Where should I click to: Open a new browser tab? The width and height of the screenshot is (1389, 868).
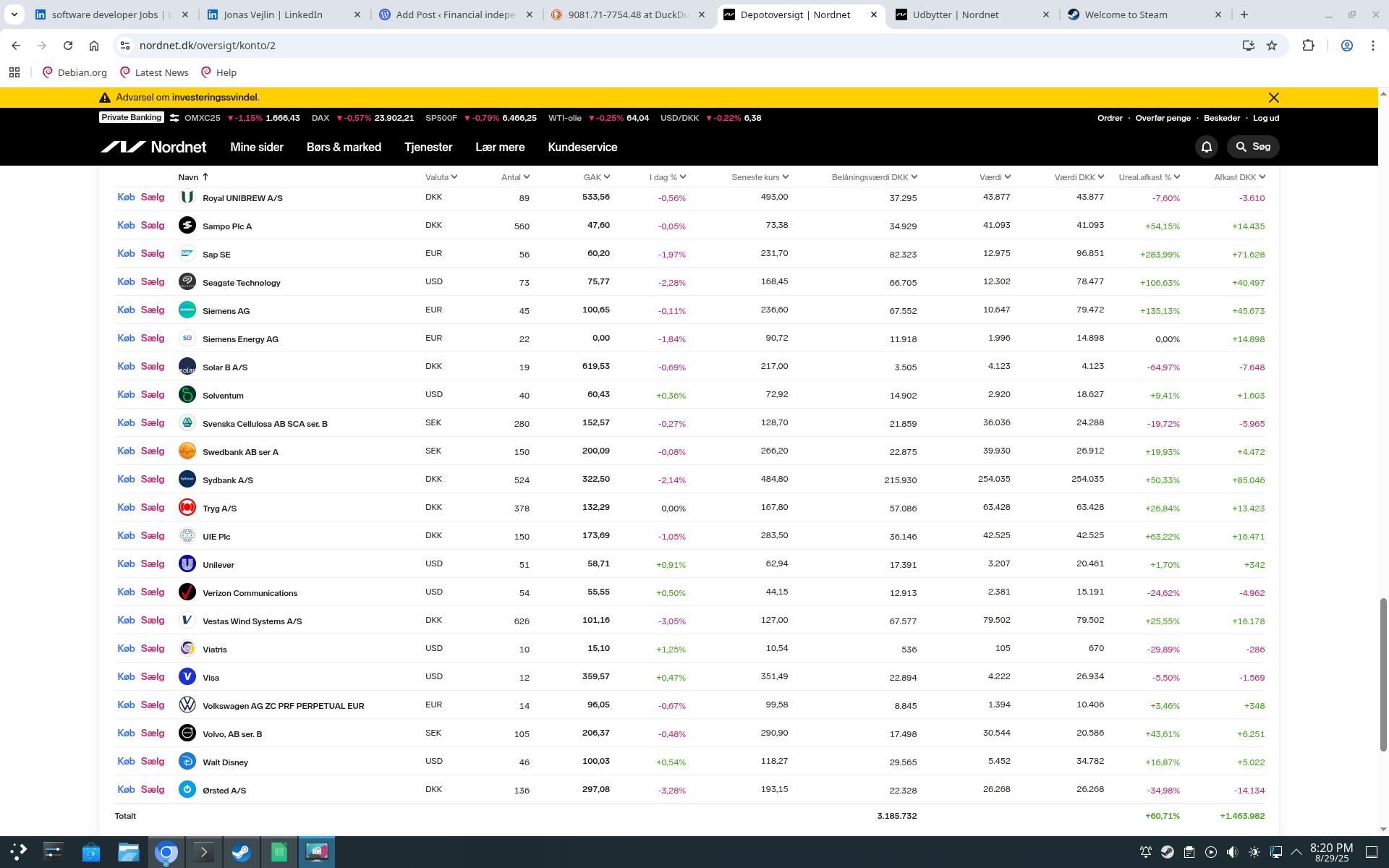pos(1244,14)
